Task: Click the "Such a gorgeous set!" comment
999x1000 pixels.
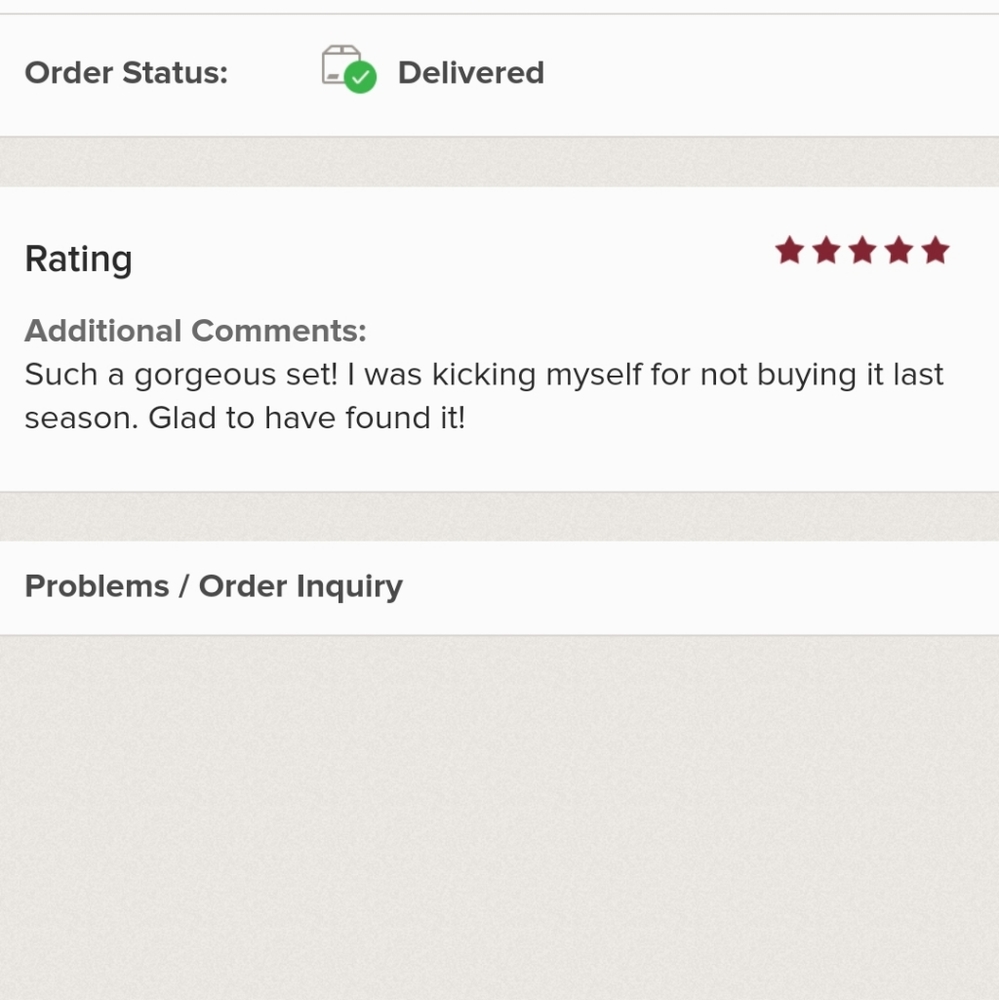Action: tap(179, 375)
